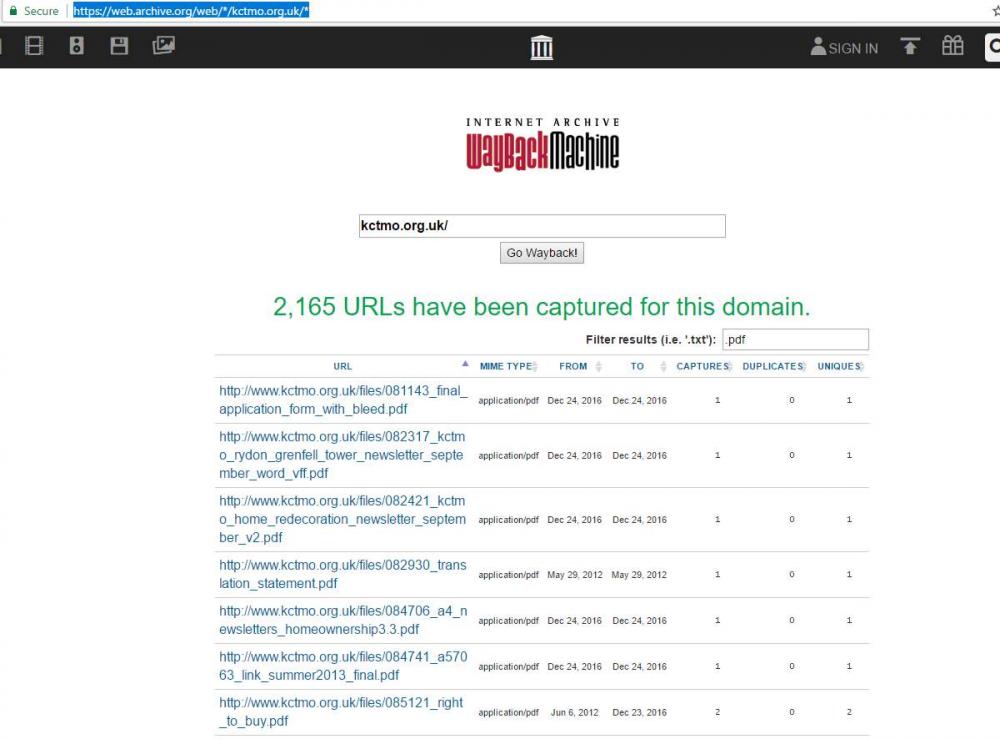
Task: Open 084706 newsletters homeownership3.3.pdf link
Action: 343,620
